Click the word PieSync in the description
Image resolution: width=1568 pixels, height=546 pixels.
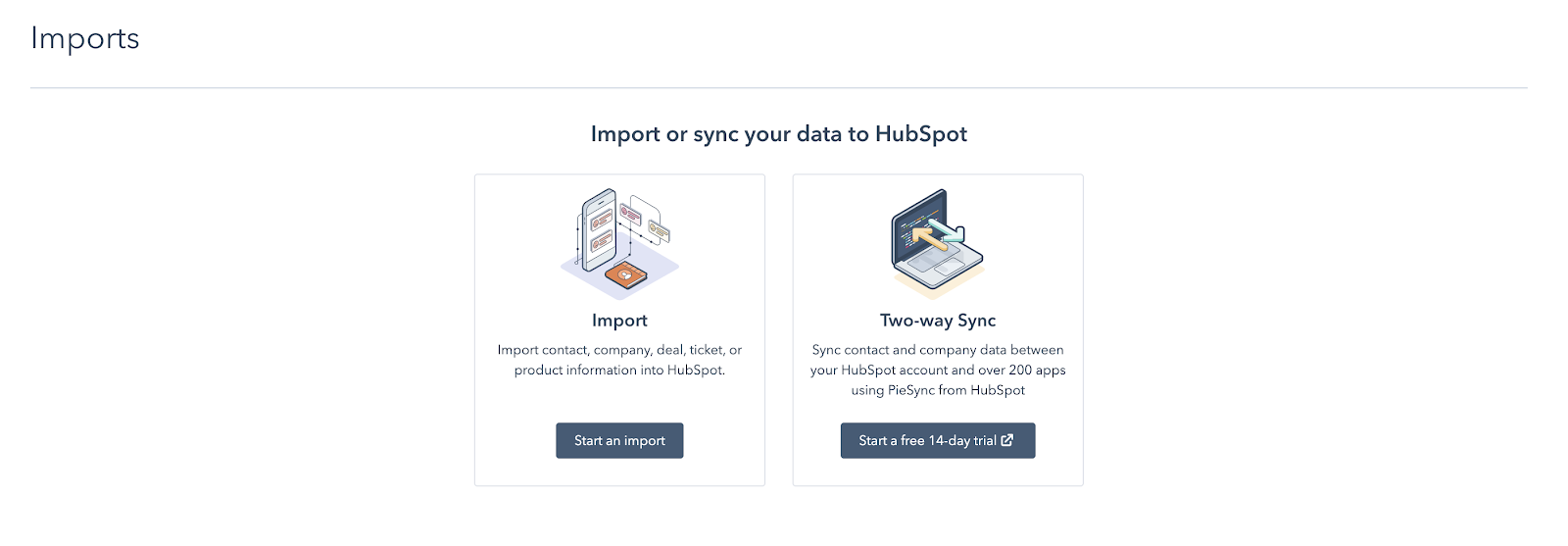[x=911, y=390]
